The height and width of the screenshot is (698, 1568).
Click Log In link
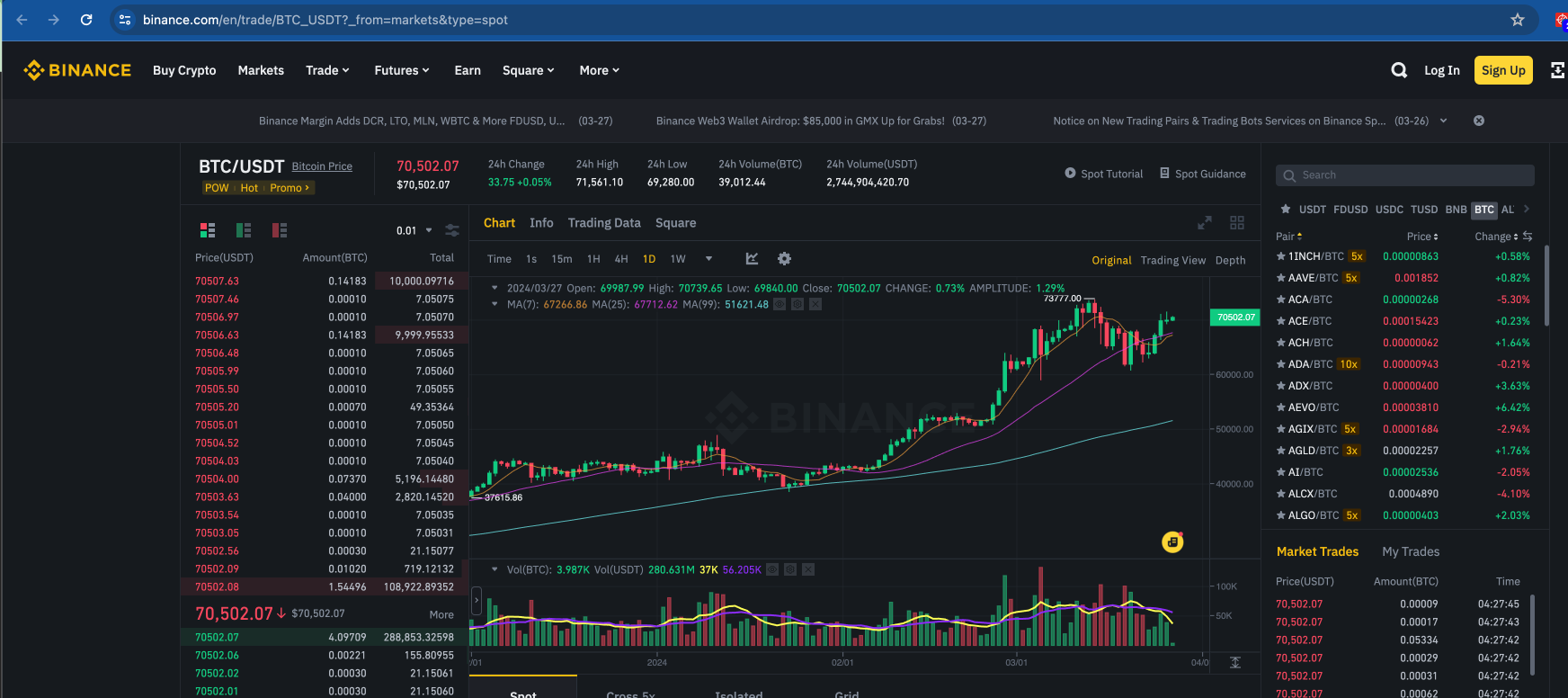point(1442,70)
